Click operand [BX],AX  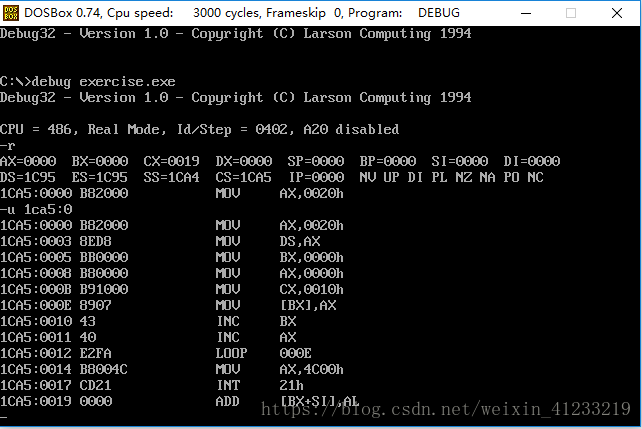(308, 305)
